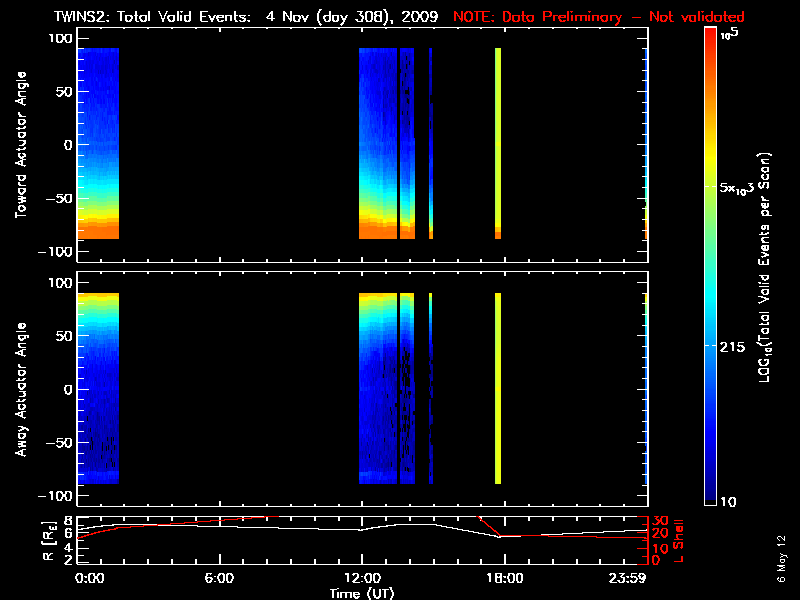Click the midnight data block in Toward panel
This screenshot has width=800, height=600.
point(98,144)
